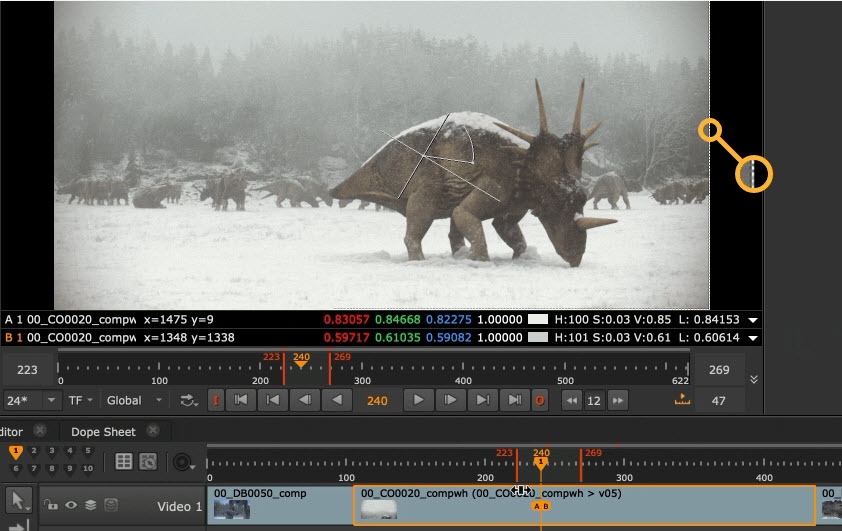Image resolution: width=842 pixels, height=531 pixels.
Task: Click the A input pixel color swatch
Action: point(538,319)
